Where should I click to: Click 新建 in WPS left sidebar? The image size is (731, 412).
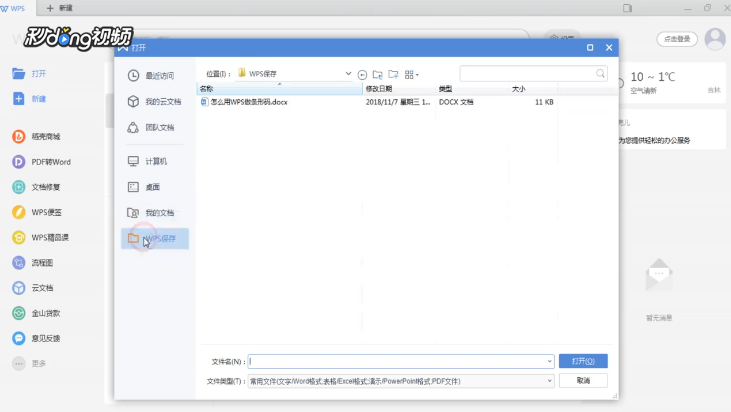29,99
